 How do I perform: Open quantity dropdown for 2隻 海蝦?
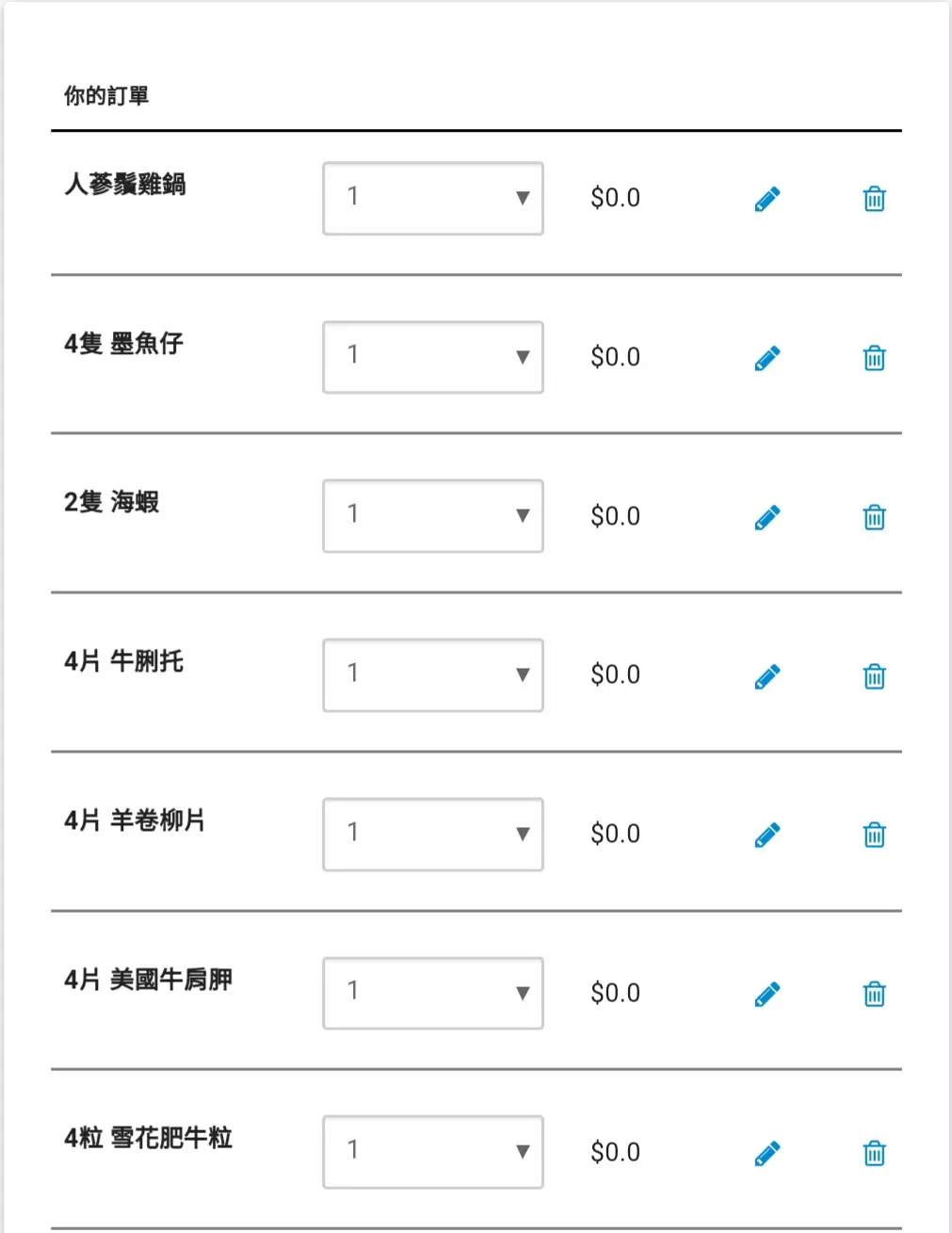coord(433,516)
